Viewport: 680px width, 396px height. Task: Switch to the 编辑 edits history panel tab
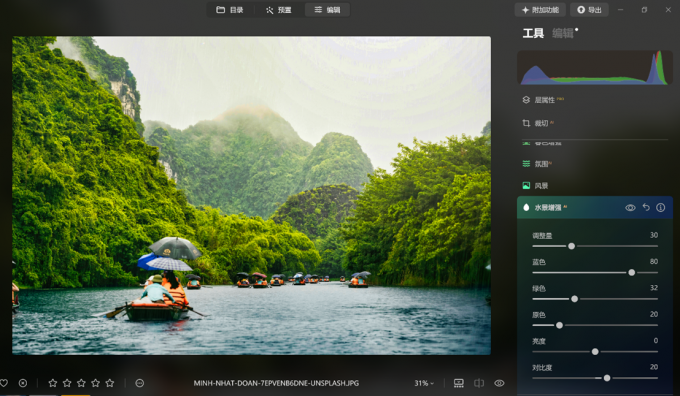pyautogui.click(x=562, y=33)
